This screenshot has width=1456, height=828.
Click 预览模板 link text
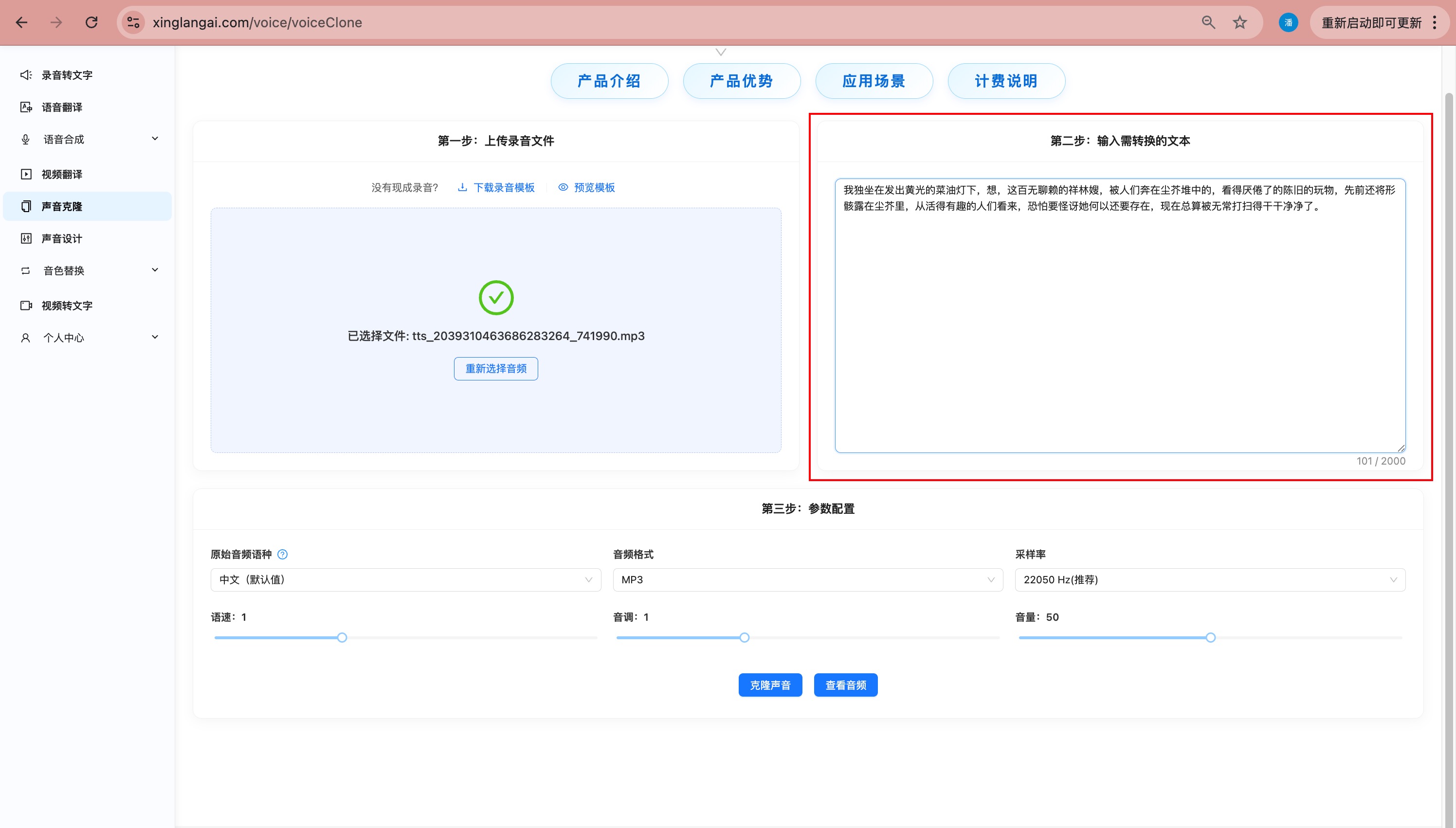(594, 188)
